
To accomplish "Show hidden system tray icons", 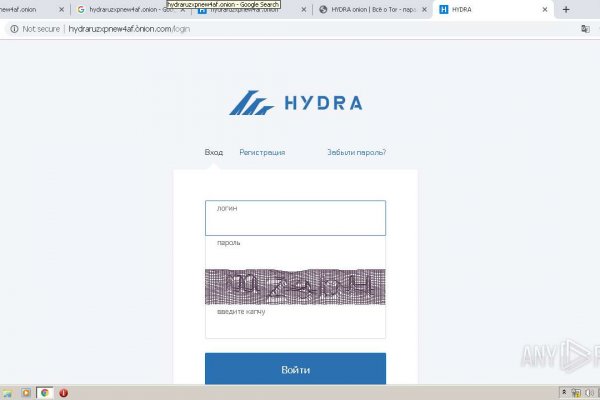I will pos(564,393).
